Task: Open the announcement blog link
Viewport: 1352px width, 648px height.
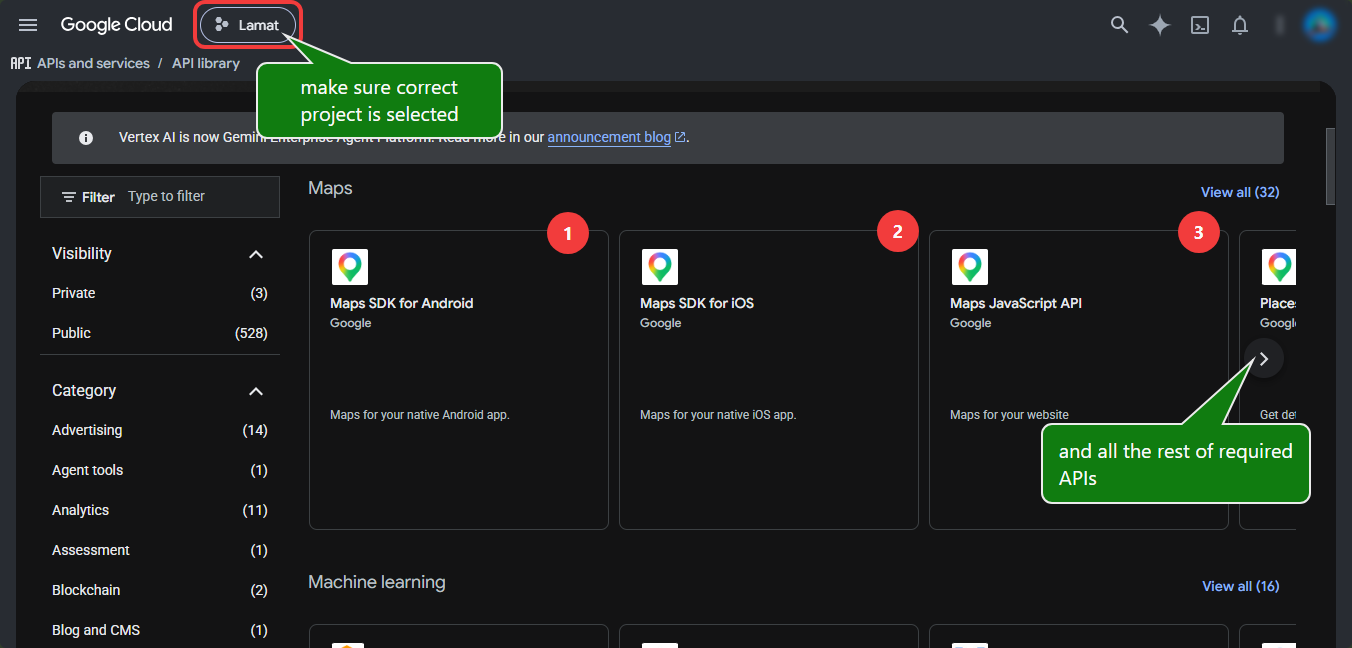Action: coord(616,137)
